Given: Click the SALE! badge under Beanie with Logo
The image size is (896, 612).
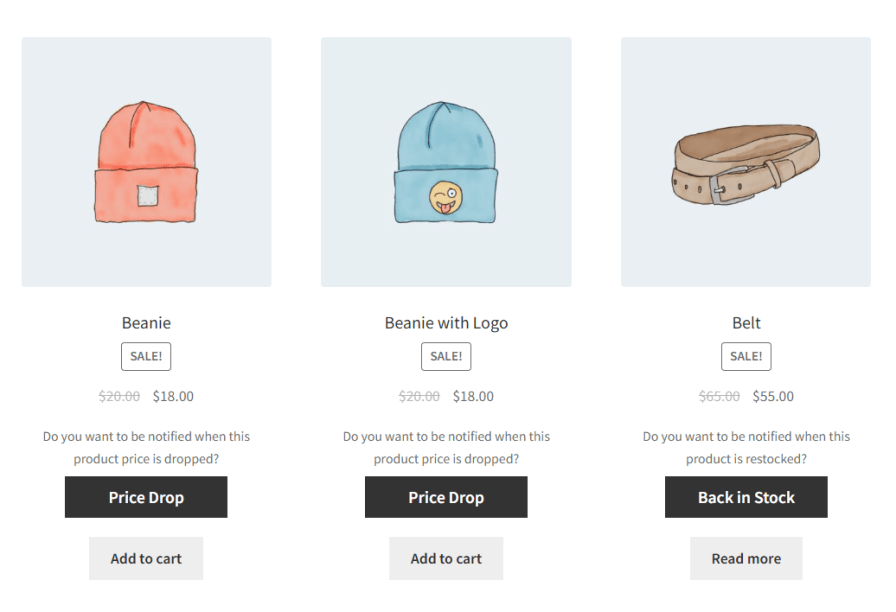Looking at the screenshot, I should (x=446, y=356).
